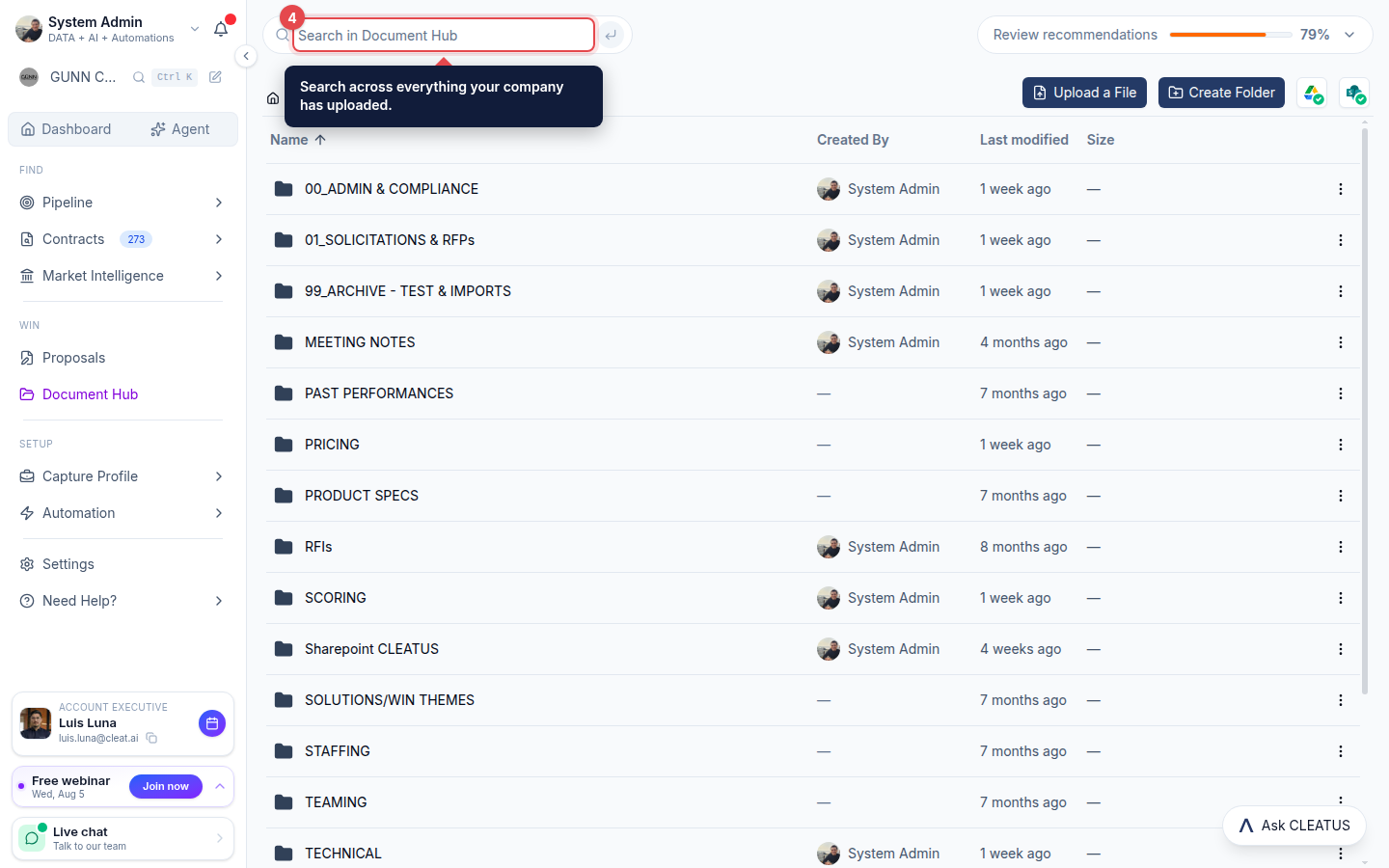Open the System Admin account dropdown
Screen dimensions: 1389x868
click(x=195, y=29)
